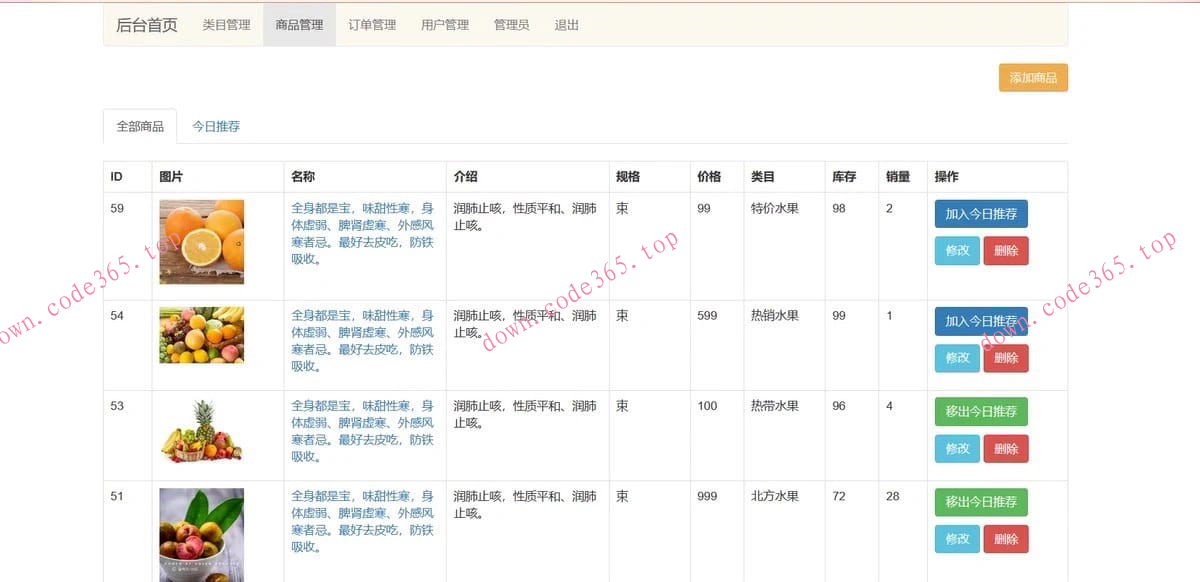Image resolution: width=1200 pixels, height=582 pixels.
Task: Click 加入今日推荐 for product ID 54
Action: [981, 320]
